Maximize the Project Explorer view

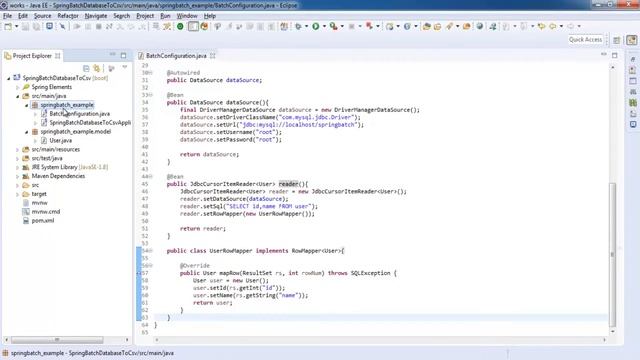tap(123, 55)
